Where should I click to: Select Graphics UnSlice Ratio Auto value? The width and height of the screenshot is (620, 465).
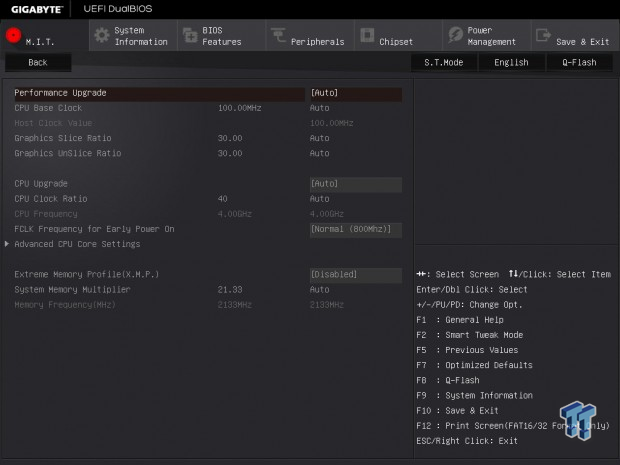[319, 153]
